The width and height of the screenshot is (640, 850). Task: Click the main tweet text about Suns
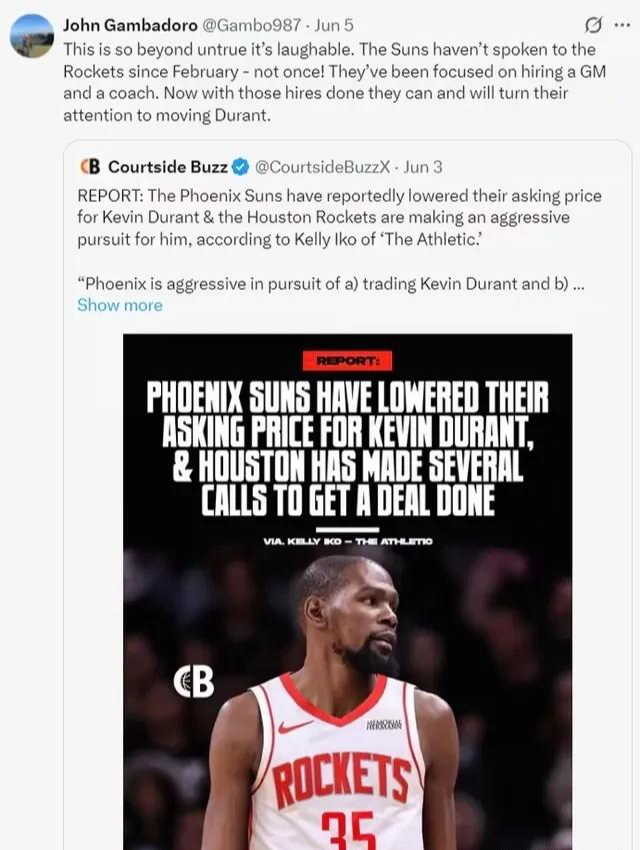[x=334, y=82]
